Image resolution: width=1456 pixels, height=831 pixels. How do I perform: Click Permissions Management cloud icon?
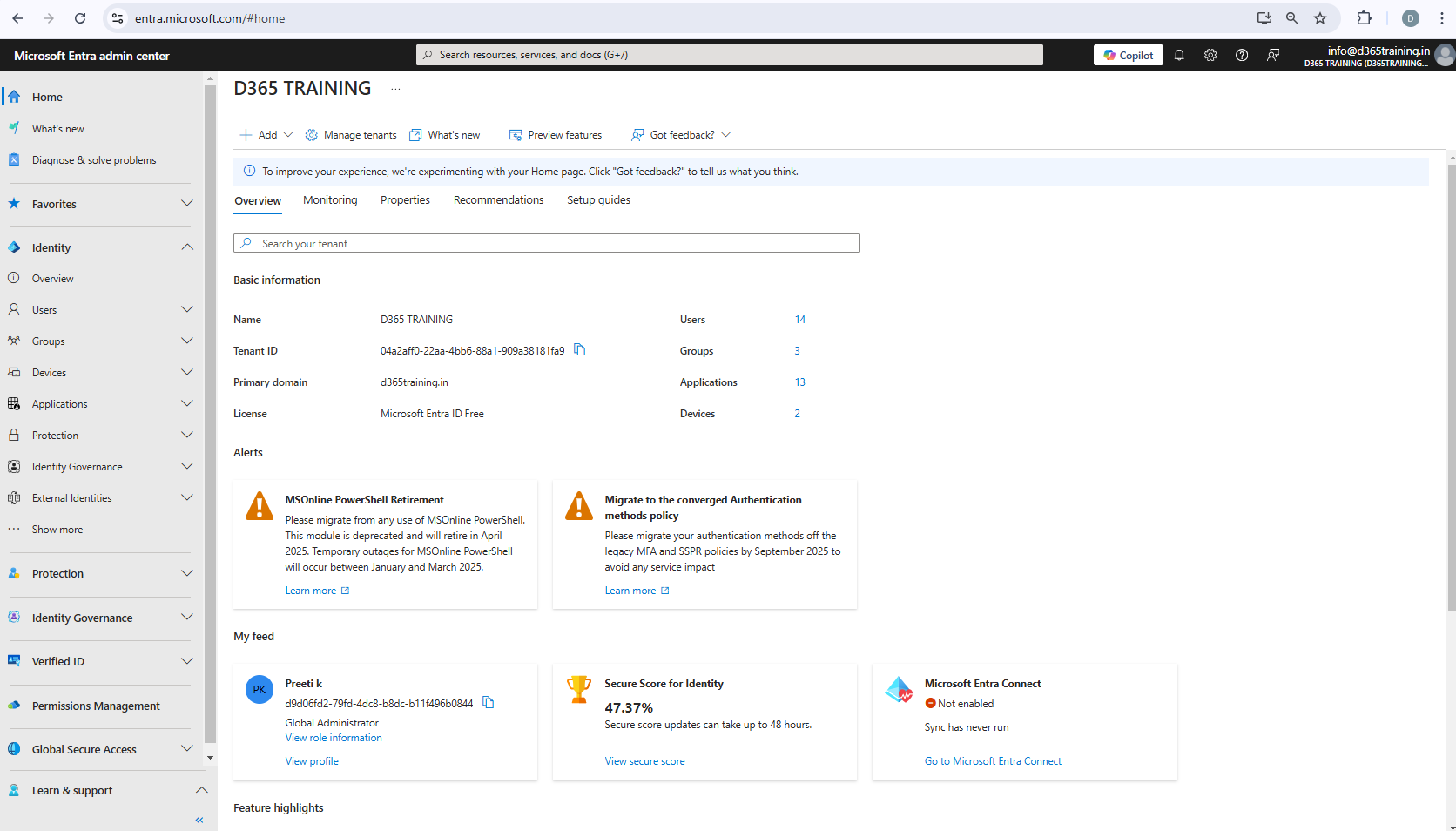[14, 706]
